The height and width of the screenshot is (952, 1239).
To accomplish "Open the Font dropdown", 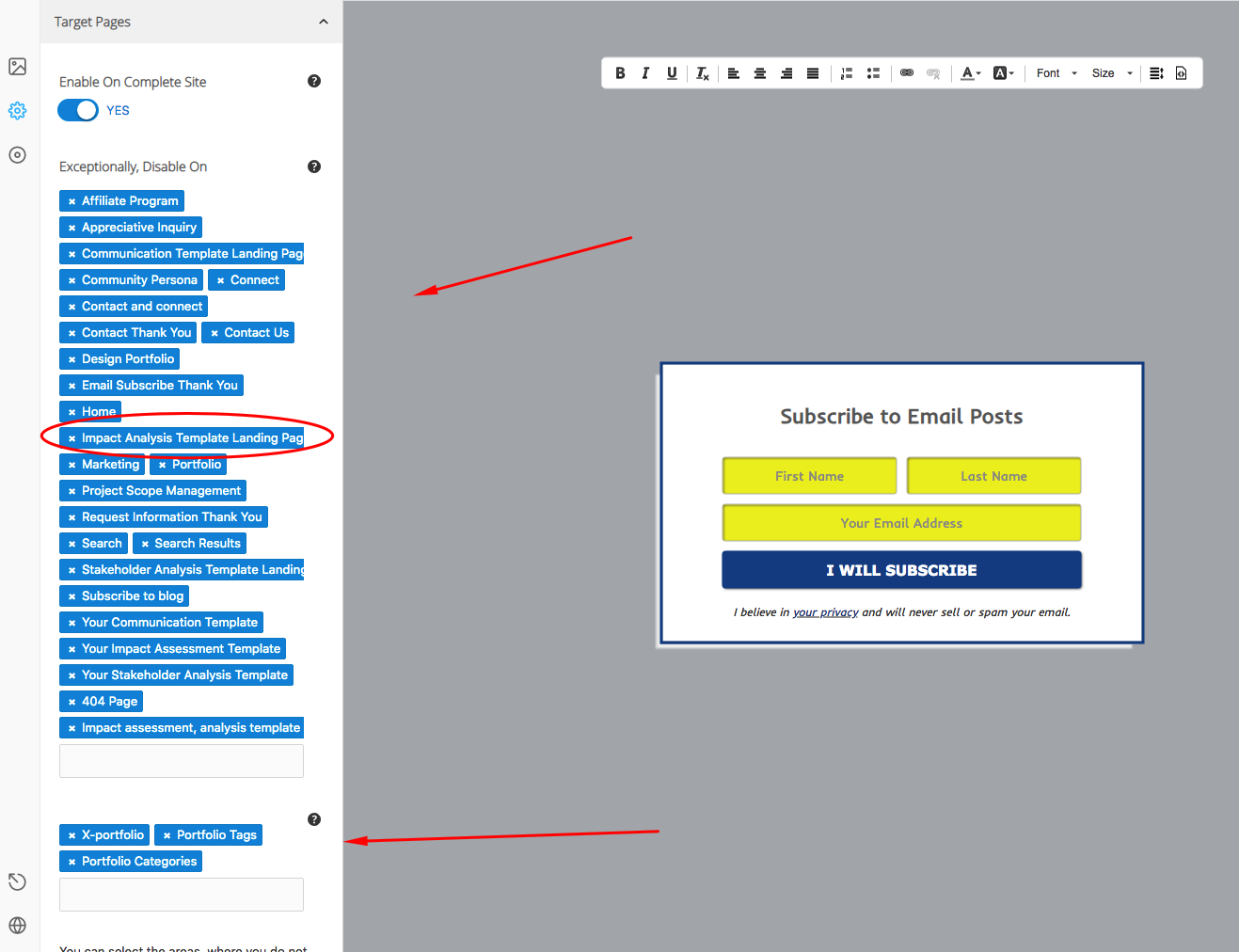I will pyautogui.click(x=1056, y=73).
